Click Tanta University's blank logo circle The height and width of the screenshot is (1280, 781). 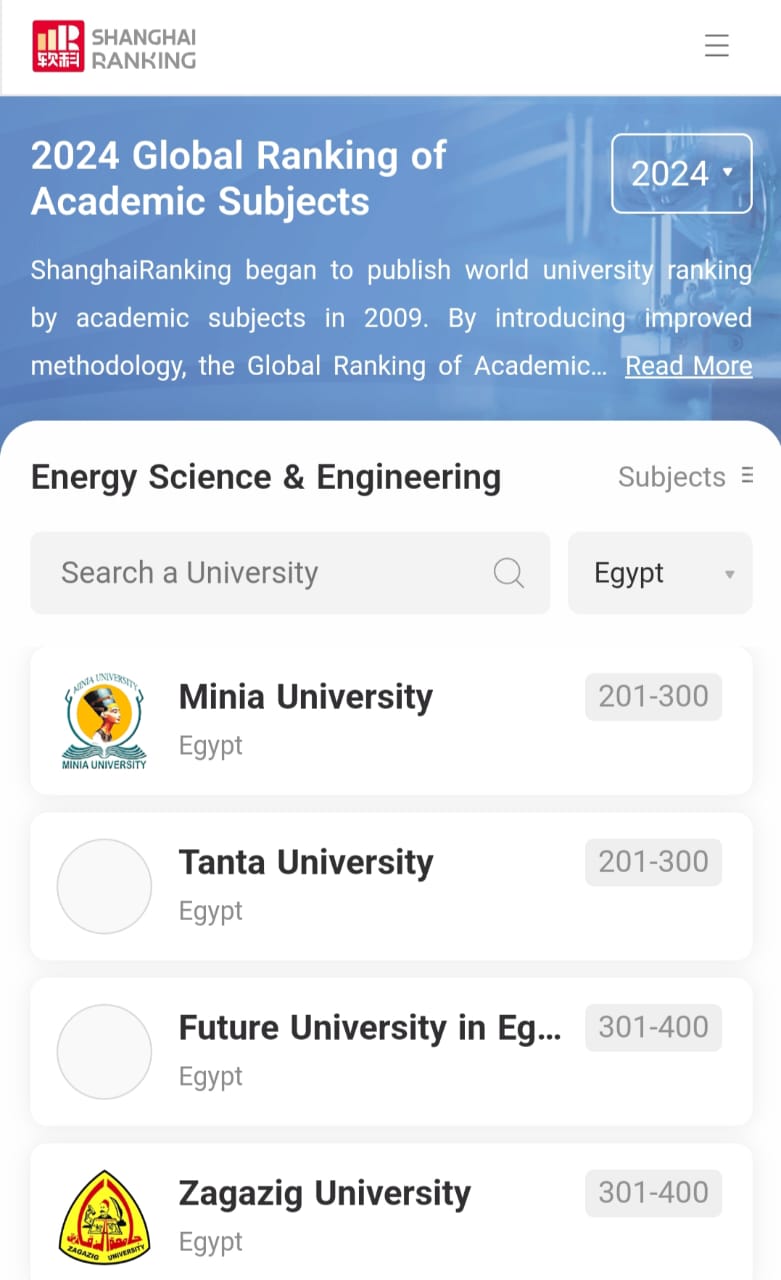click(104, 886)
